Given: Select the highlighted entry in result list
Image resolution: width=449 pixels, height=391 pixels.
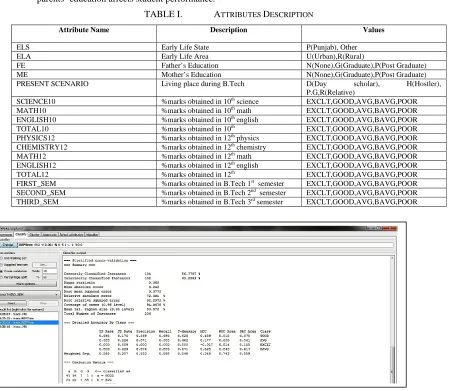Looking at the screenshot, I should coord(29,322).
